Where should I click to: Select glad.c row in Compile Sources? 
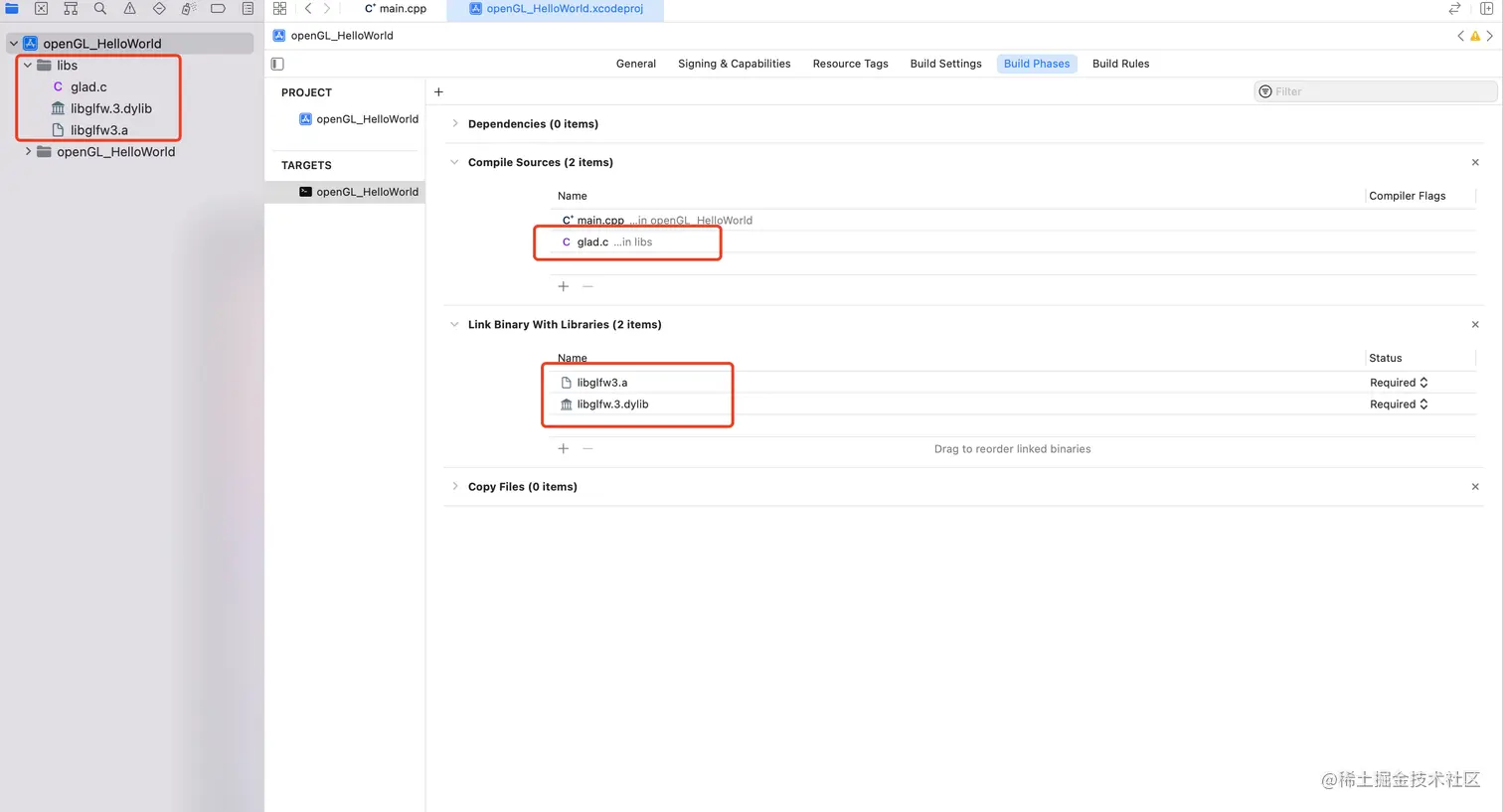[x=1013, y=243]
